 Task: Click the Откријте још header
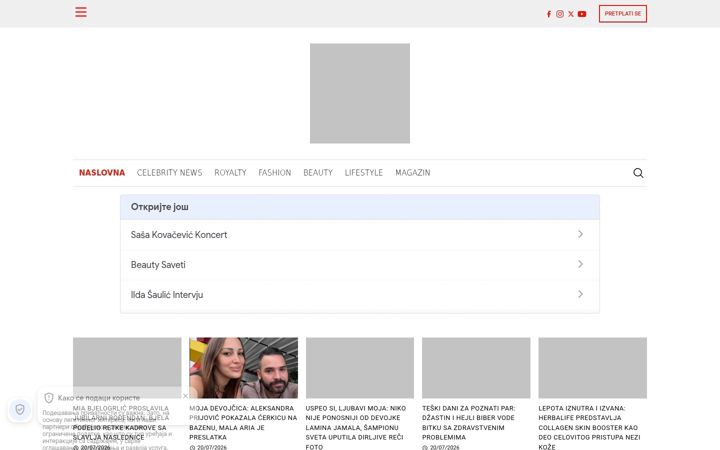click(360, 207)
